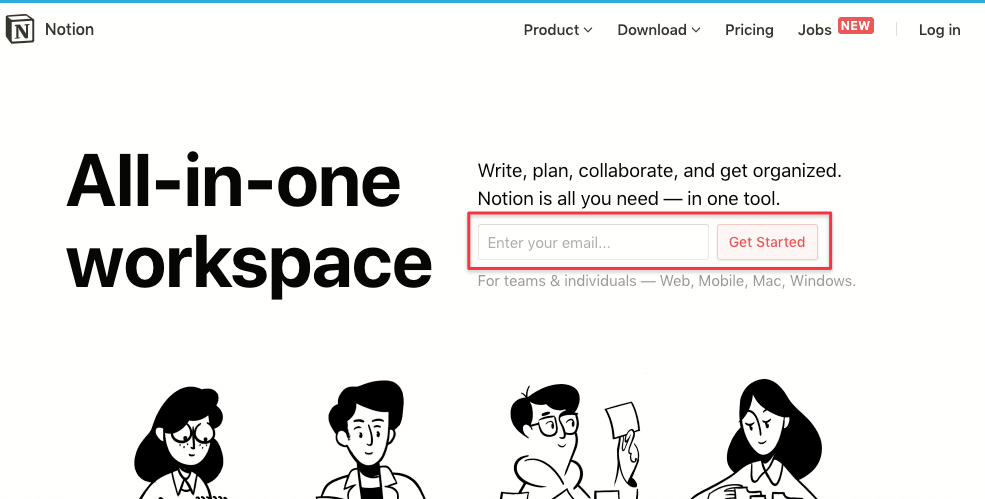Open the Jobs page link
Screen dimensions: 985x499
point(814,30)
